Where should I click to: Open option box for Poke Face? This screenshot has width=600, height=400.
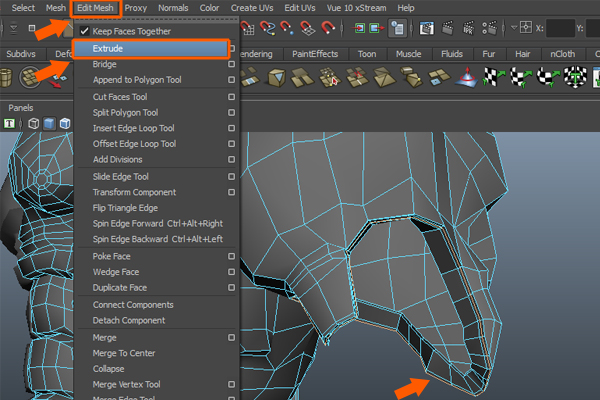(231, 256)
